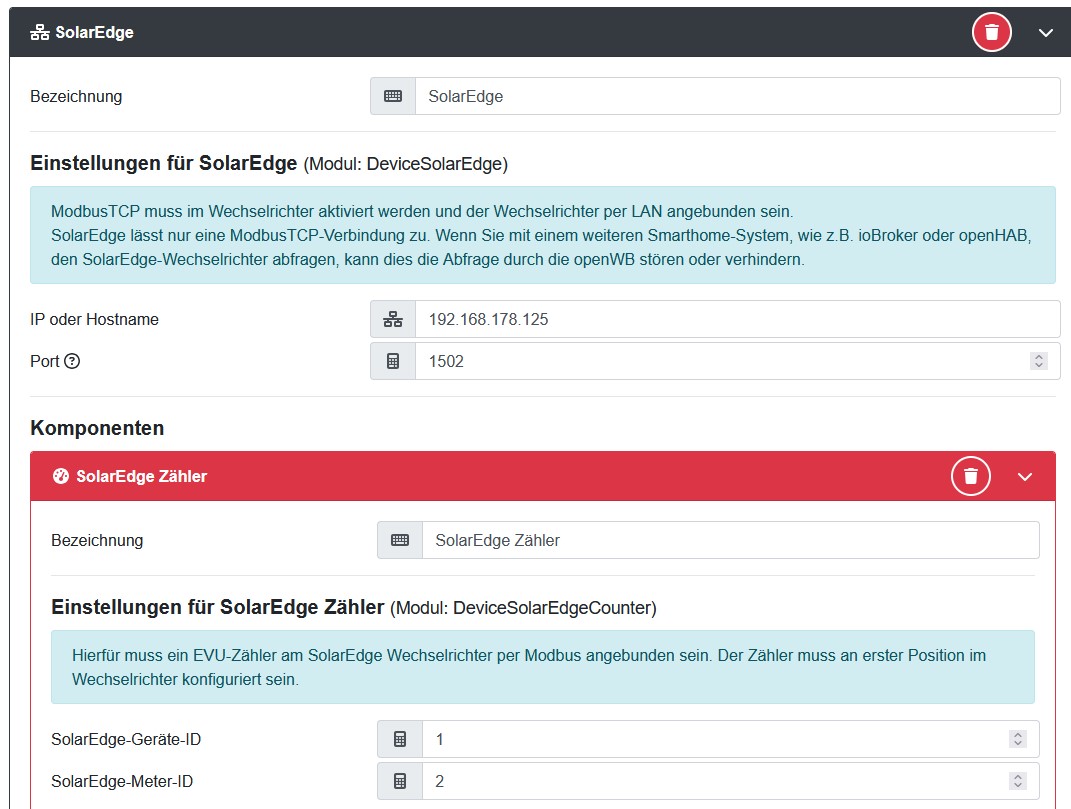Collapse the SolarEdge device panel
The width and height of the screenshot is (1071, 809).
(x=1045, y=33)
